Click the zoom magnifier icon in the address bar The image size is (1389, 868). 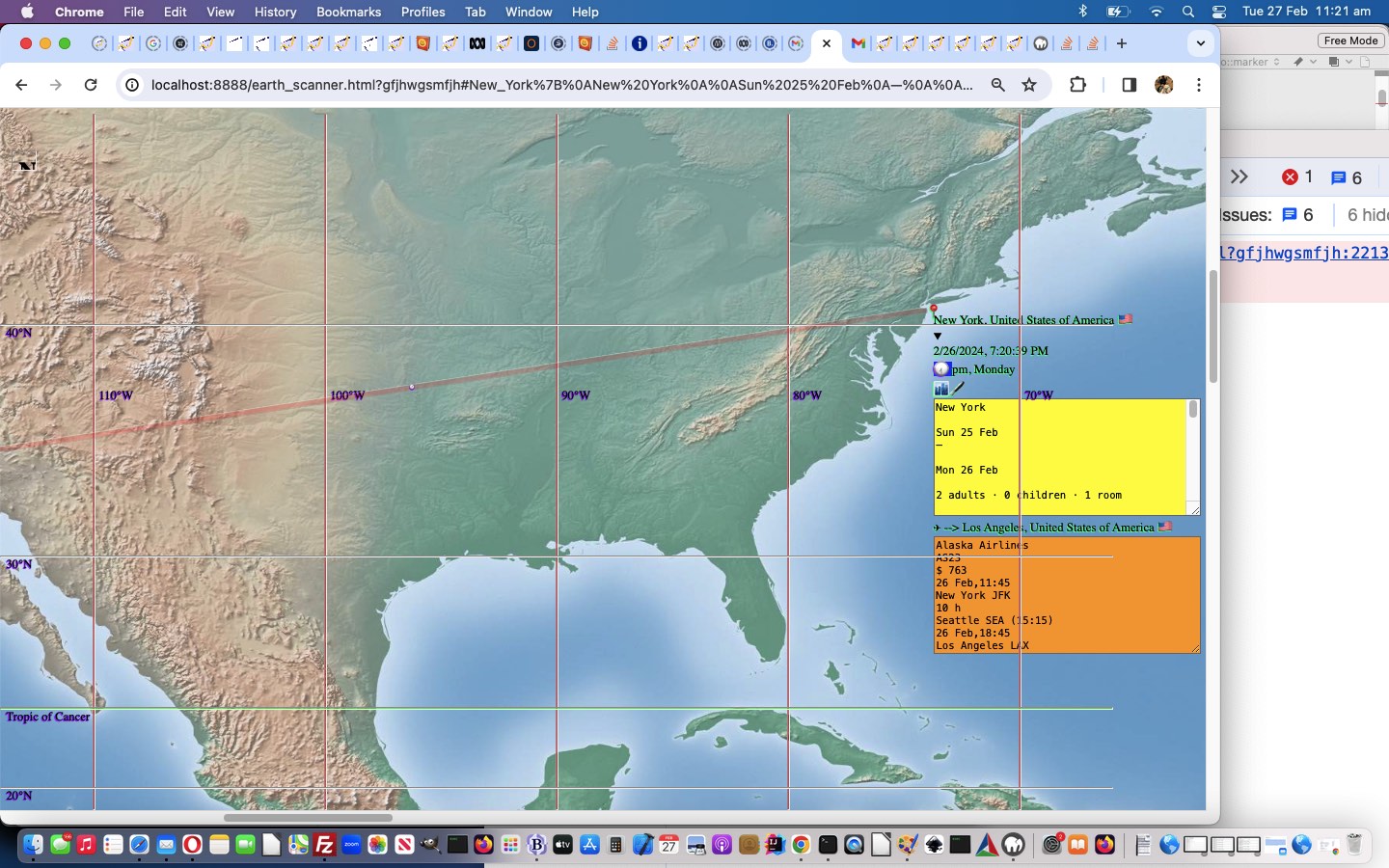tap(998, 85)
